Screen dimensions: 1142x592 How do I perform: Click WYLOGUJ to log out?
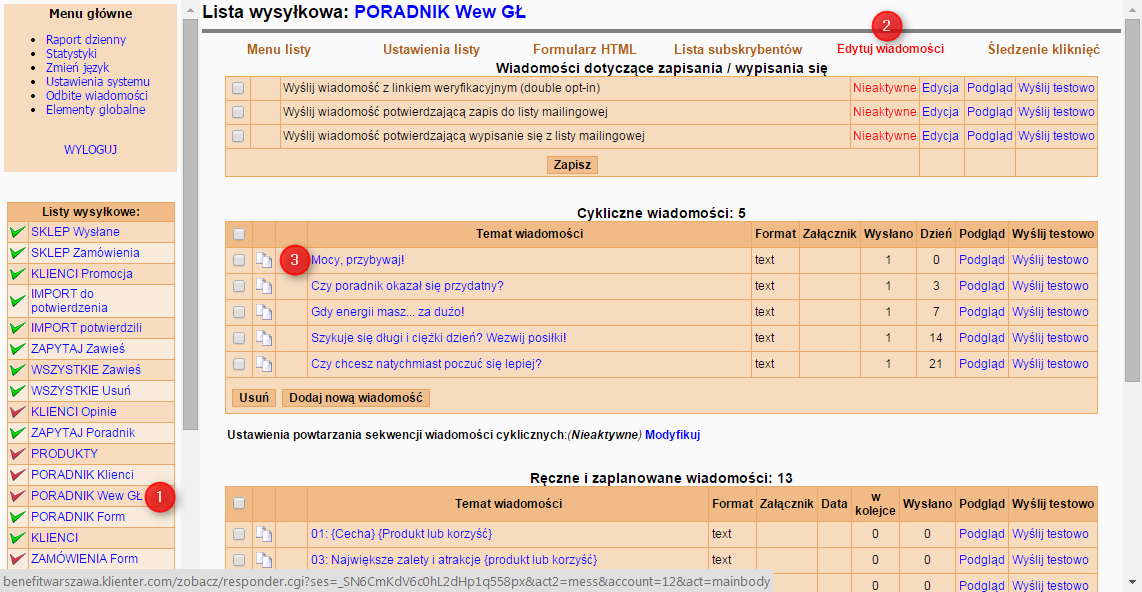[x=90, y=149]
